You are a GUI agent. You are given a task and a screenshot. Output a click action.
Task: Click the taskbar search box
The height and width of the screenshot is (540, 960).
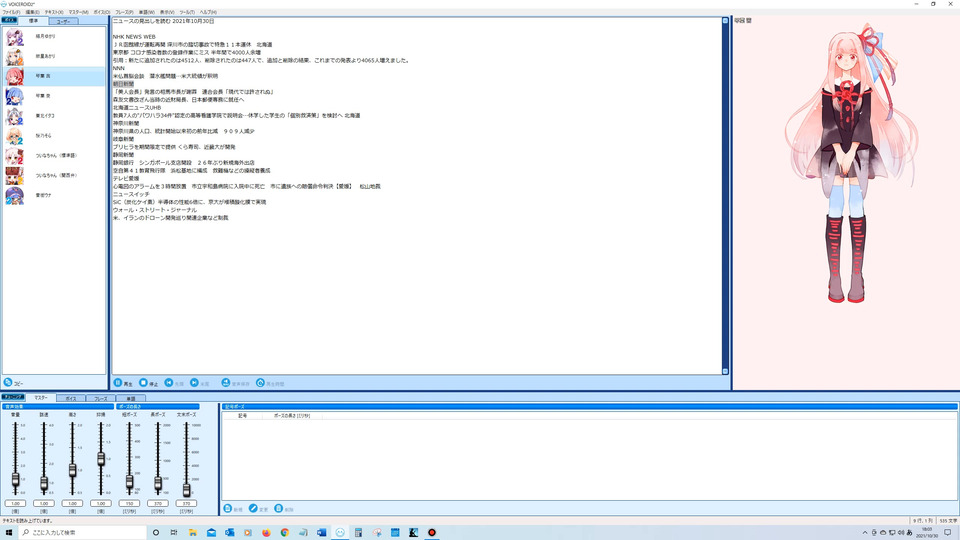pyautogui.click(x=83, y=533)
